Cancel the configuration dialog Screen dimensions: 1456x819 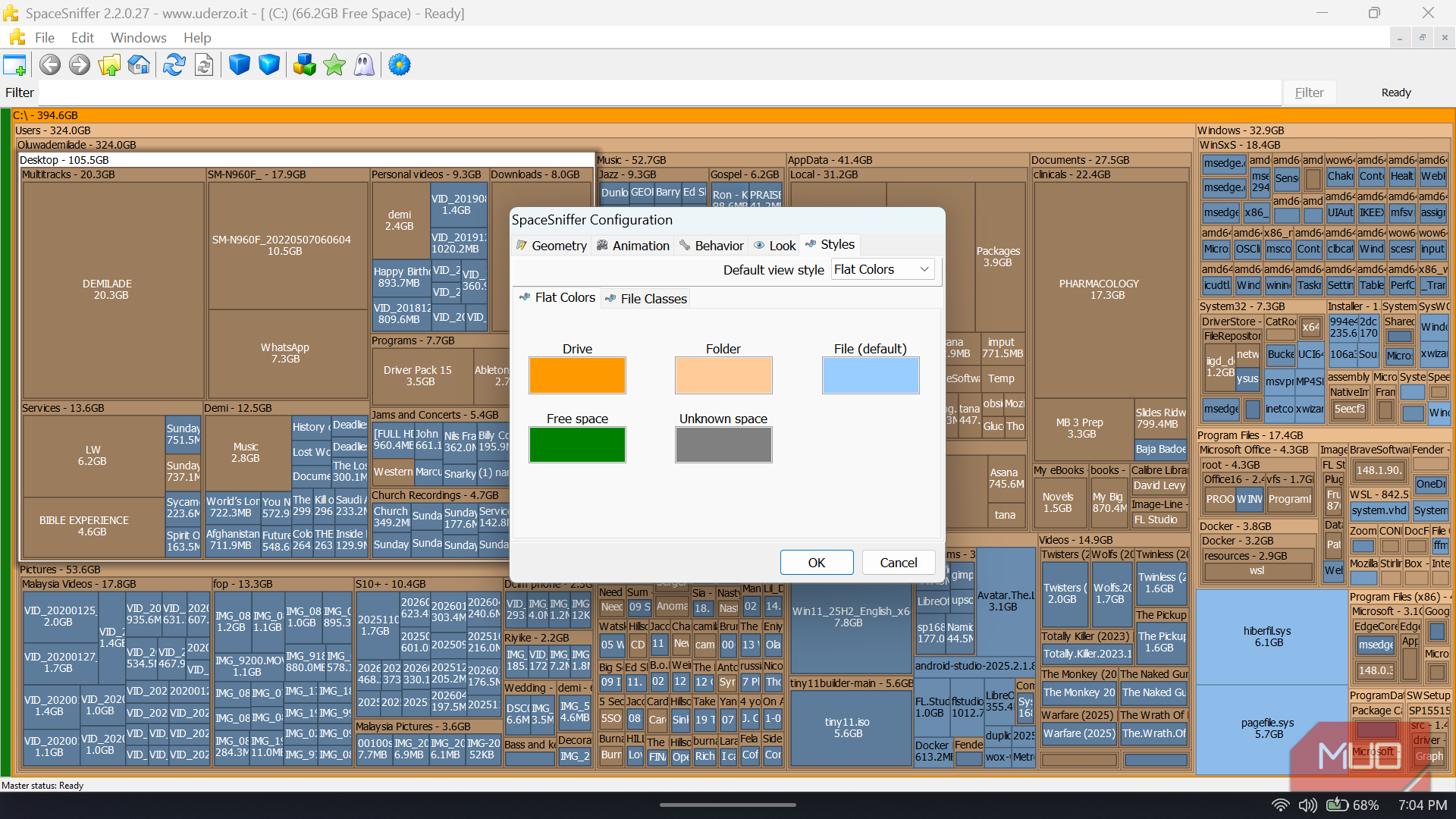pyautogui.click(x=899, y=563)
